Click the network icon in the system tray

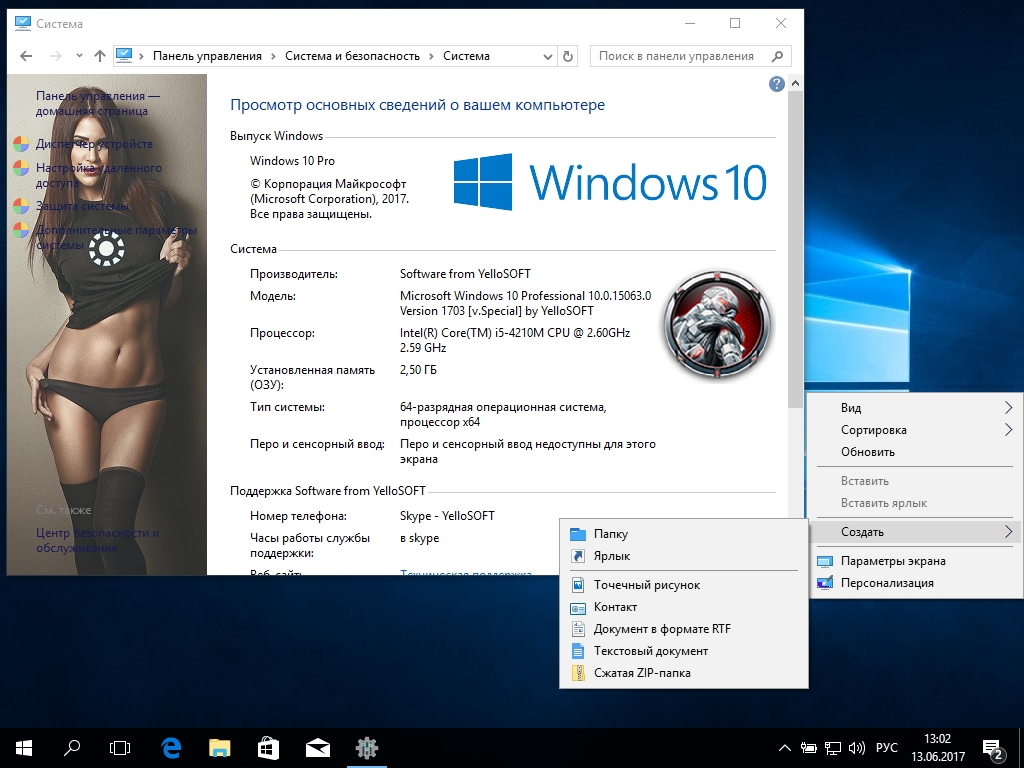[x=833, y=748]
